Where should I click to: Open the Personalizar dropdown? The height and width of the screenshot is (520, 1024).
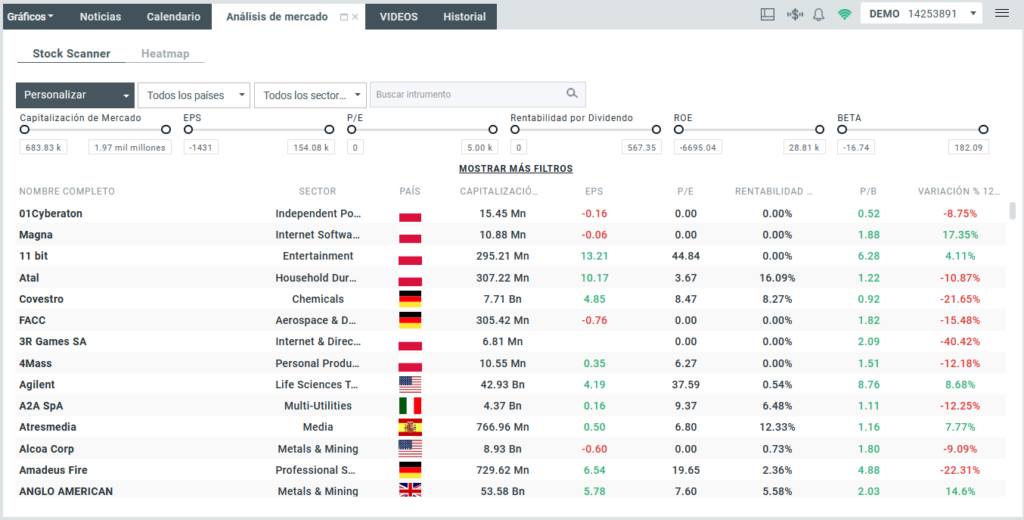75,95
